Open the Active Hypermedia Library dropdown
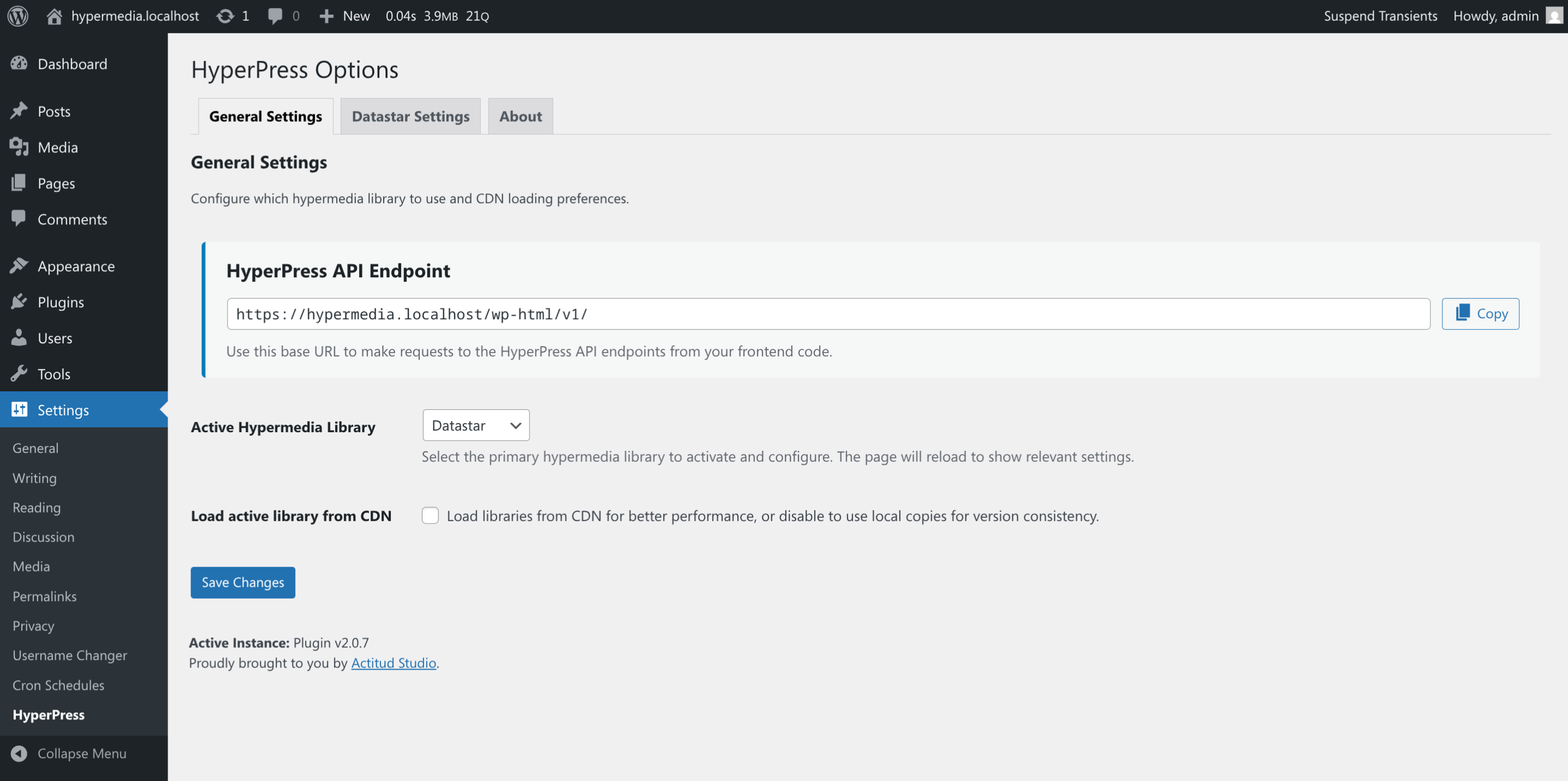Viewport: 1568px width, 781px height. (x=476, y=425)
